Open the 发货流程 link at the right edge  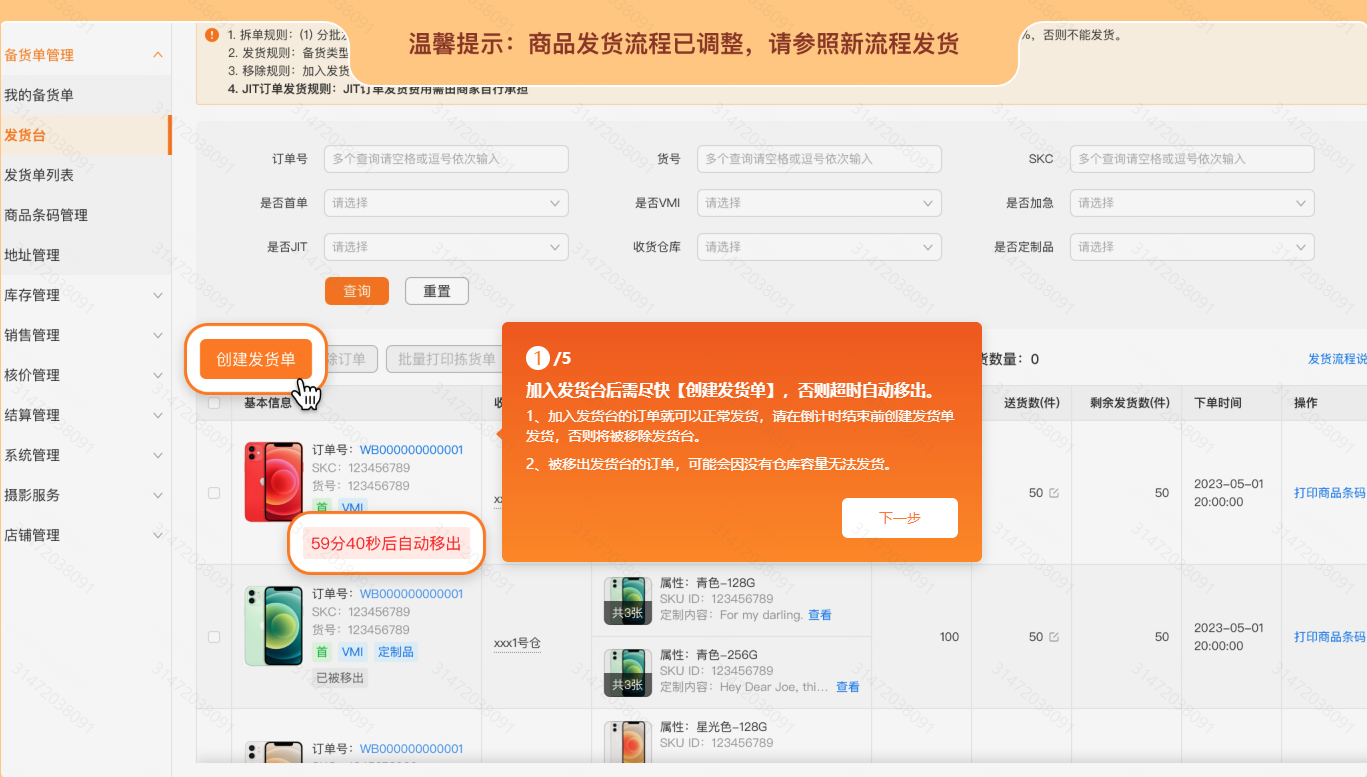[1337, 359]
